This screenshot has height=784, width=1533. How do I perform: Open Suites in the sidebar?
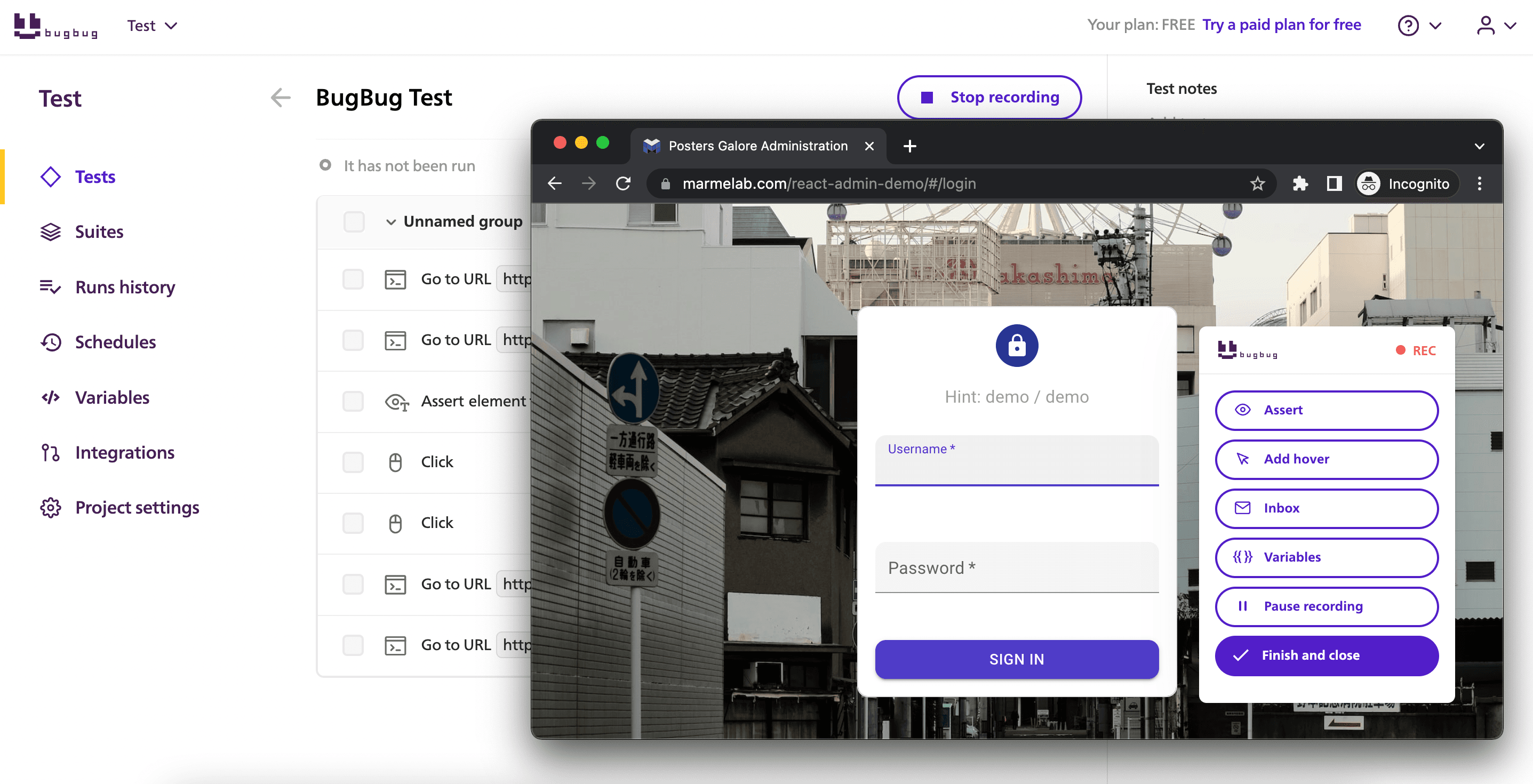tap(99, 231)
